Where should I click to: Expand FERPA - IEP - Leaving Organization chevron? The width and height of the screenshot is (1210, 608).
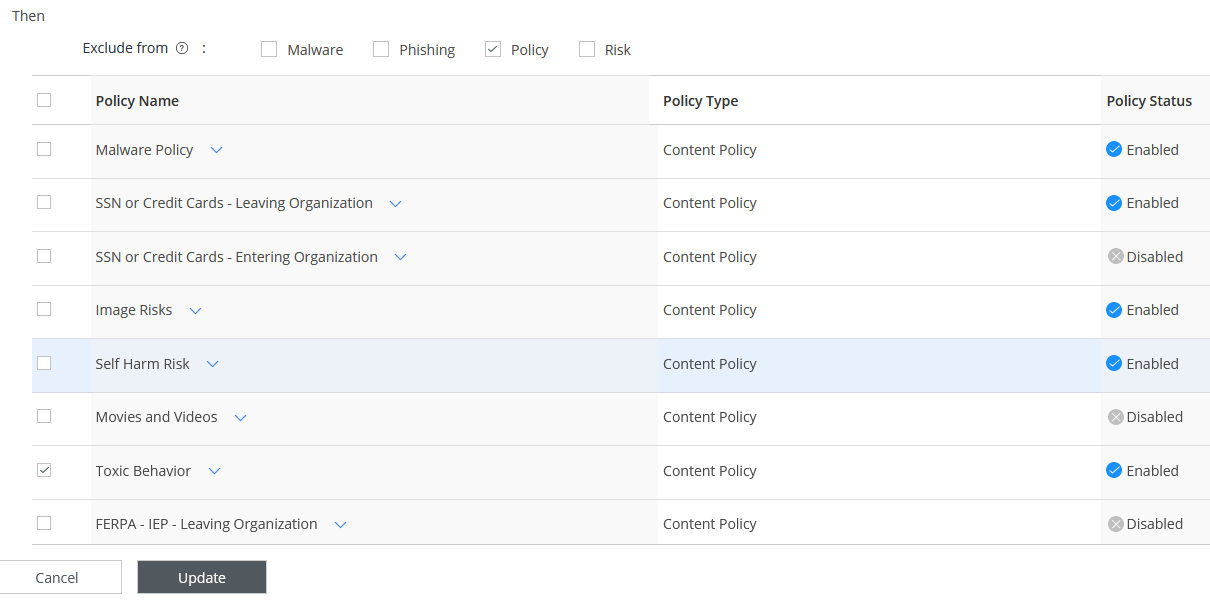(x=340, y=524)
